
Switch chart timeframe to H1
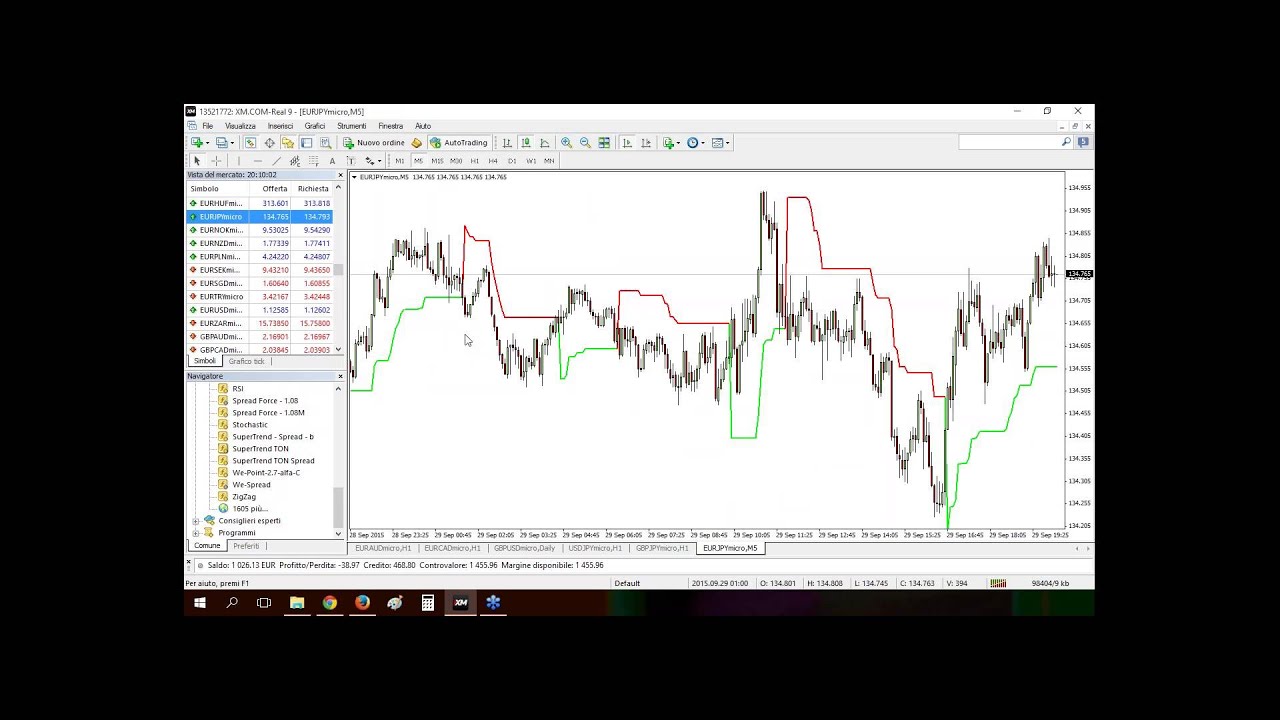474,161
